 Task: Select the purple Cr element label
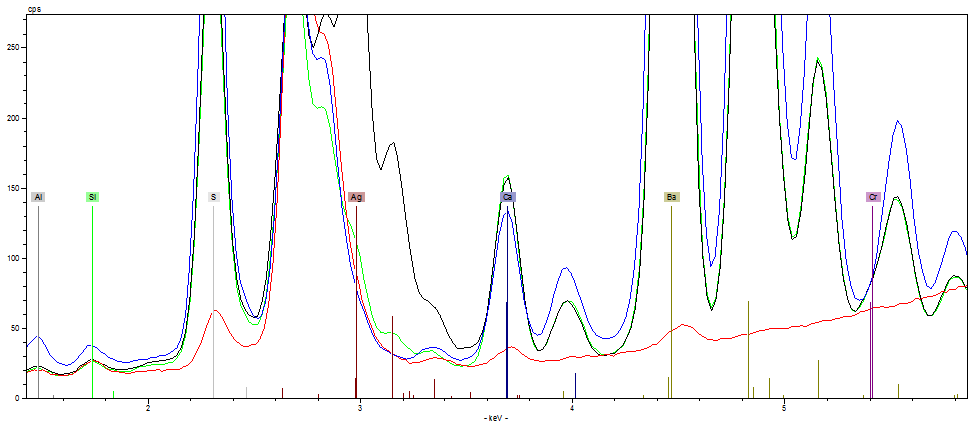(x=873, y=197)
